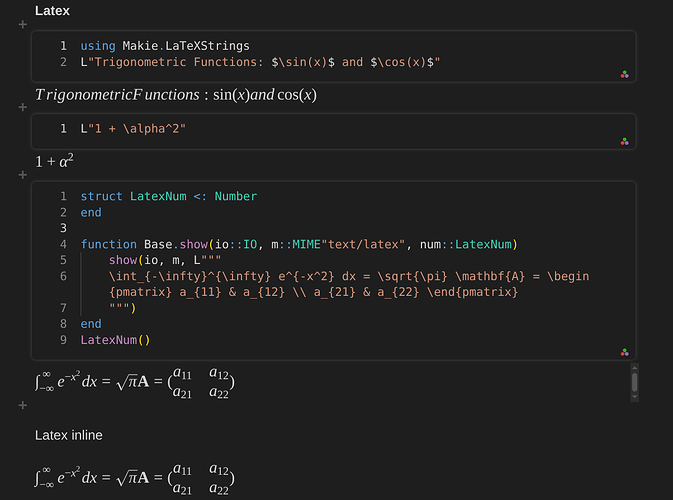The image size is (673, 500).
Task: Click the 'struct LatexNum <: Number' line
Action: pyautogui.click(x=169, y=196)
